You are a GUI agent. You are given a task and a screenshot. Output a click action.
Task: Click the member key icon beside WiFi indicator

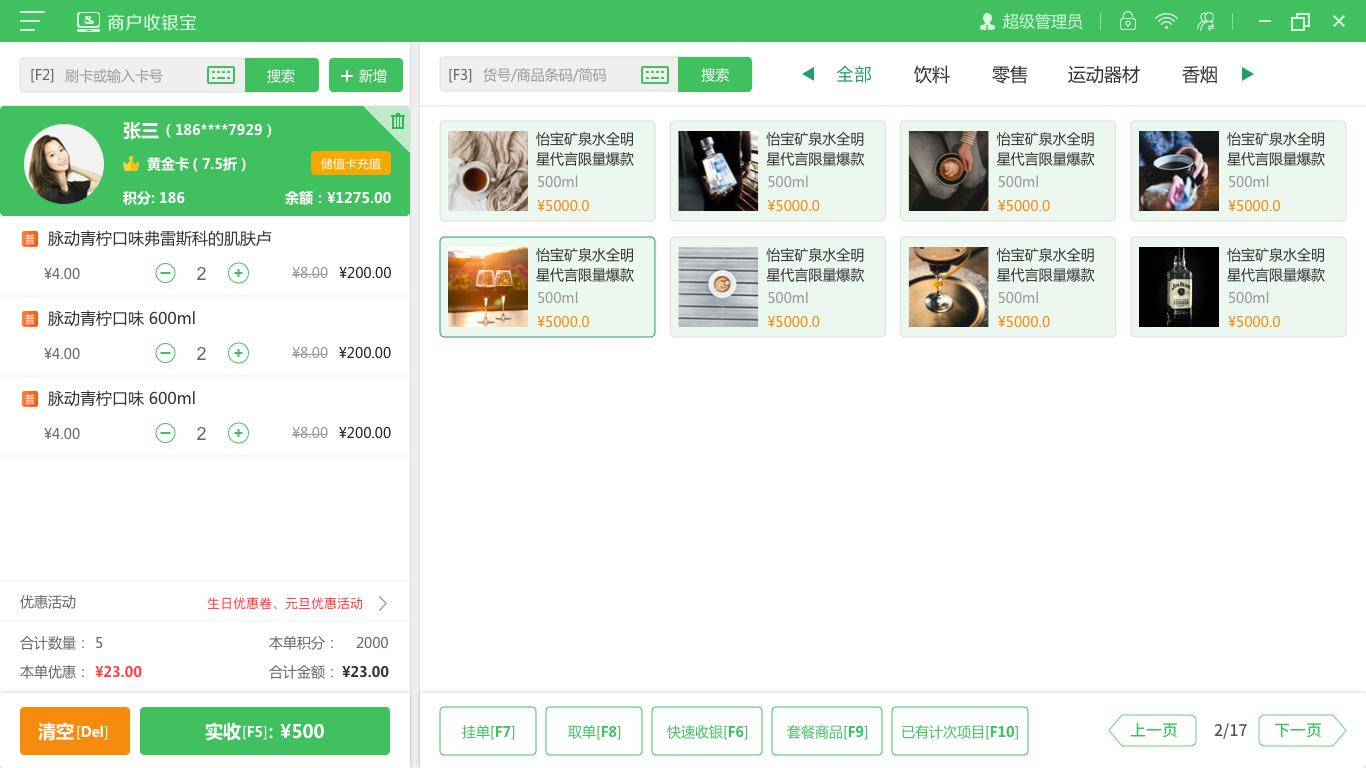(x=1206, y=21)
